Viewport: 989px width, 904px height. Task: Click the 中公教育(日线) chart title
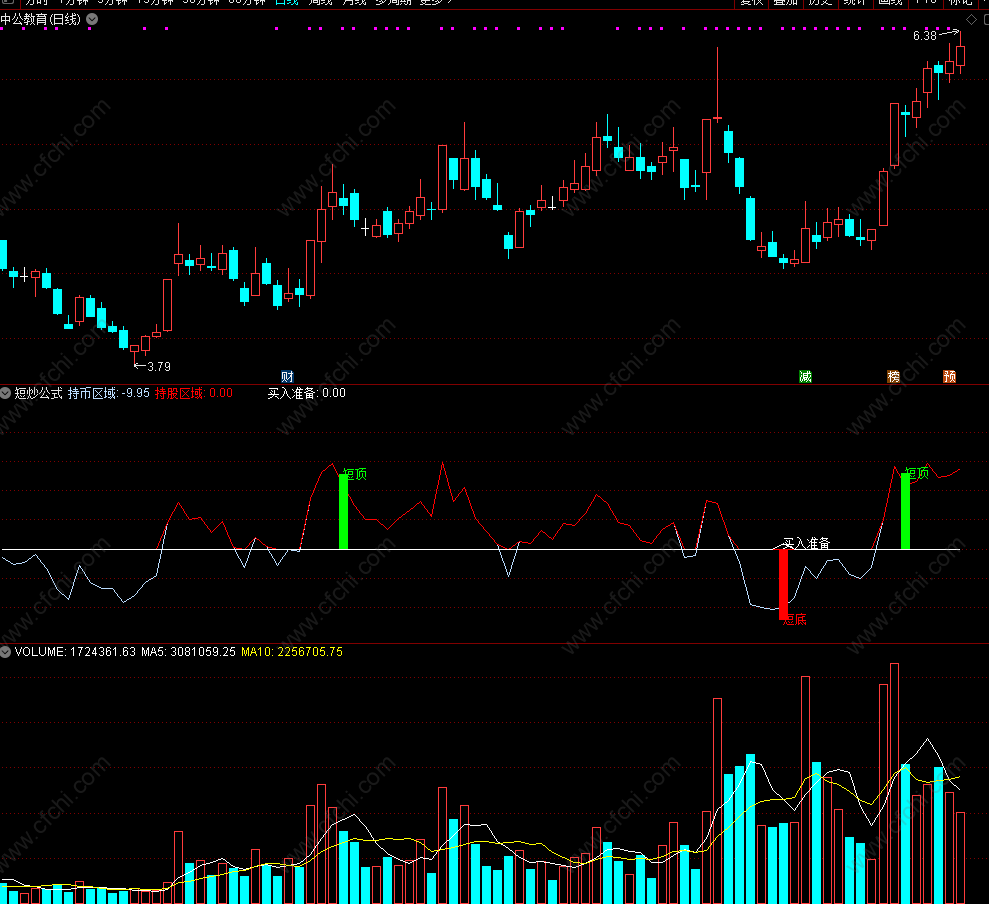point(40,20)
